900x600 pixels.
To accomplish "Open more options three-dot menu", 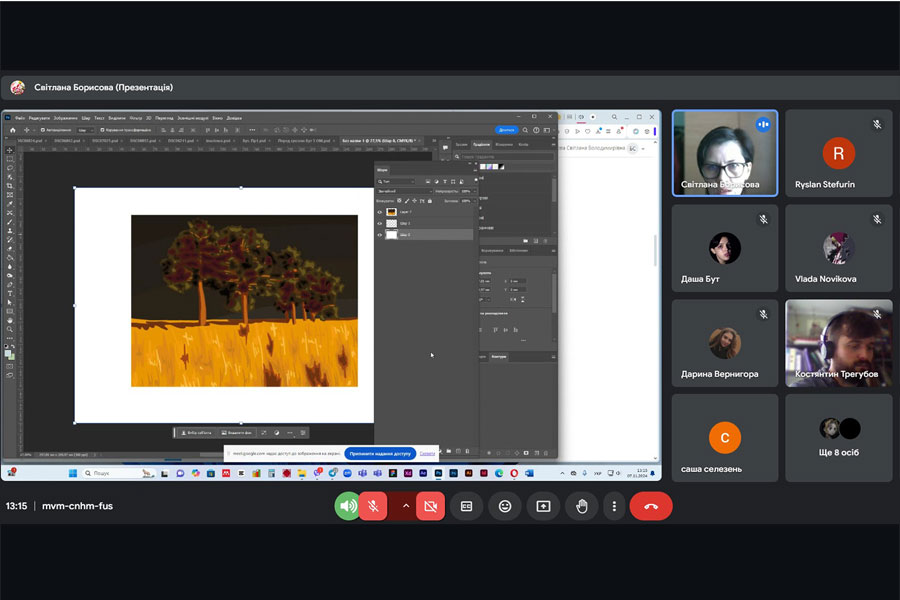I will point(614,506).
